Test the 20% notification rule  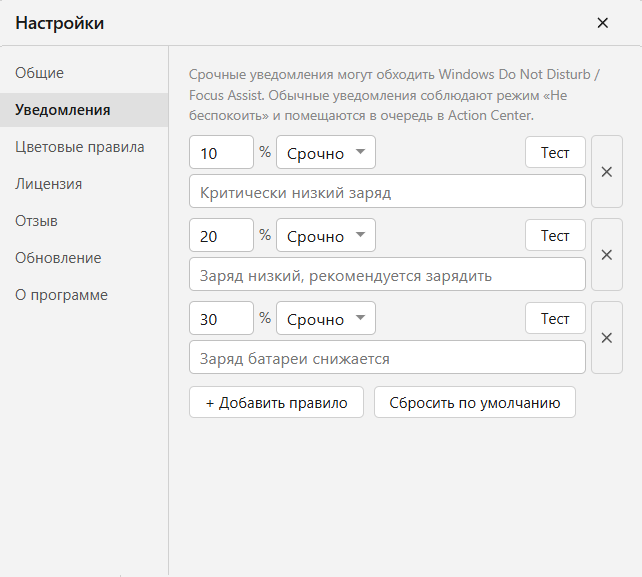click(x=555, y=235)
